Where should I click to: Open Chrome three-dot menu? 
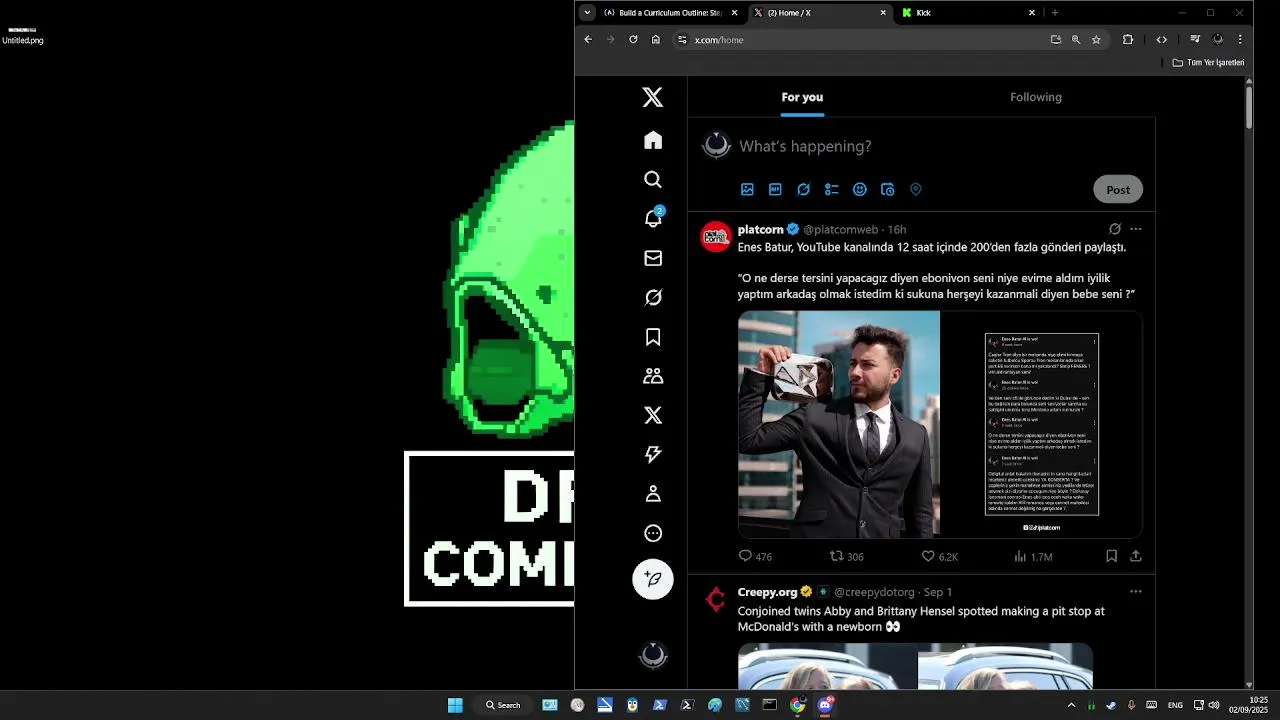pyautogui.click(x=1240, y=40)
